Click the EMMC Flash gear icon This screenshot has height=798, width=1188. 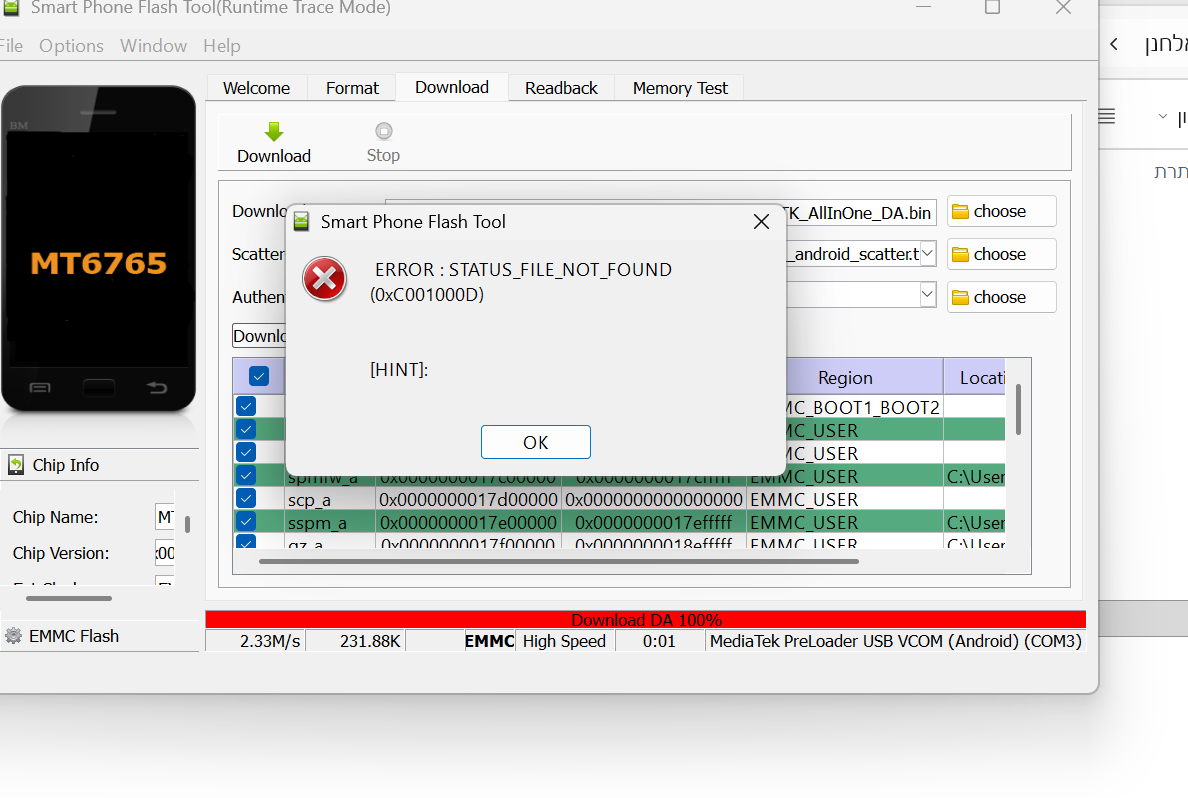click(14, 636)
